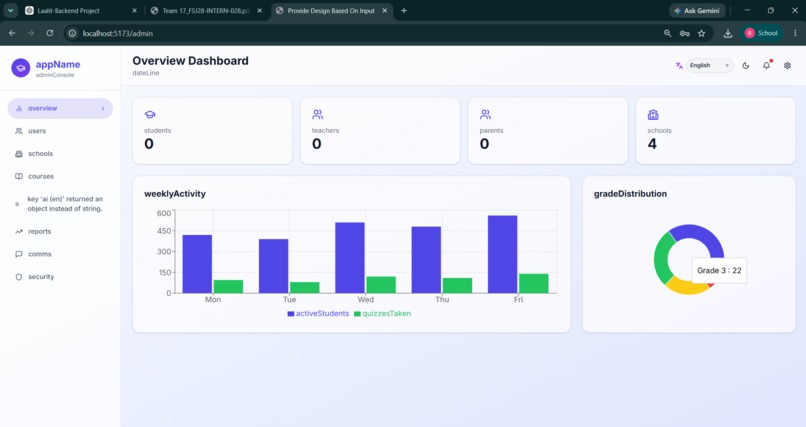
Task: Toggle quizzesTaken series in chart legend
Action: pos(382,313)
